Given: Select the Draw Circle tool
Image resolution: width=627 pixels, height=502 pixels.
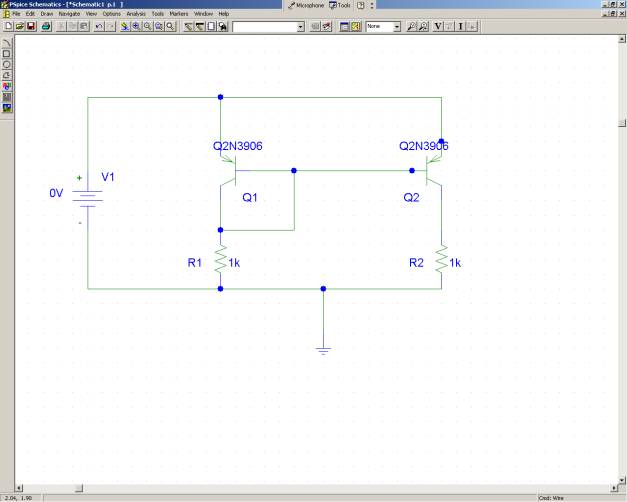Looking at the screenshot, I should (x=7, y=64).
